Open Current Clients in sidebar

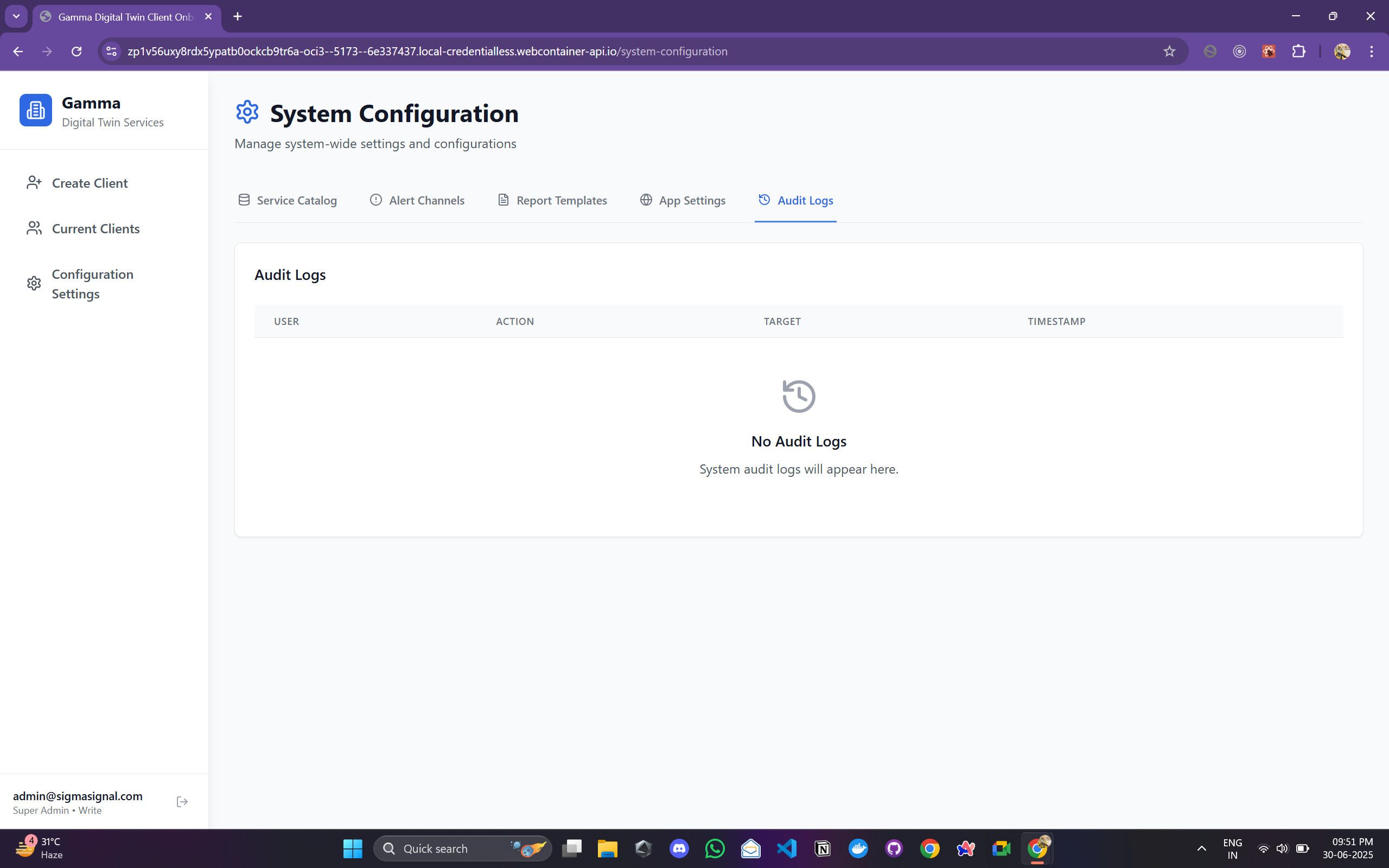coord(95,228)
